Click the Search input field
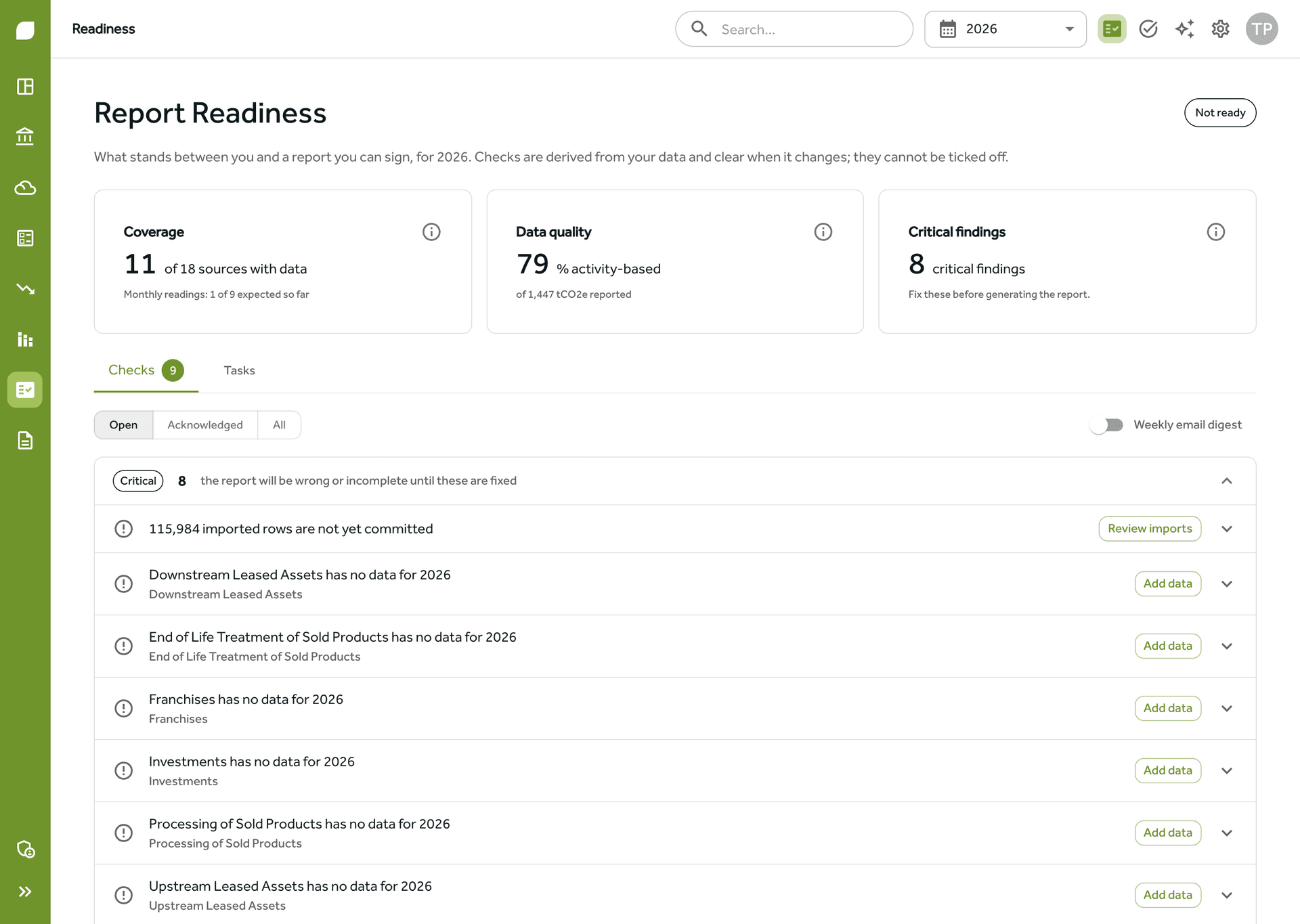This screenshot has height=924, width=1300. (794, 29)
